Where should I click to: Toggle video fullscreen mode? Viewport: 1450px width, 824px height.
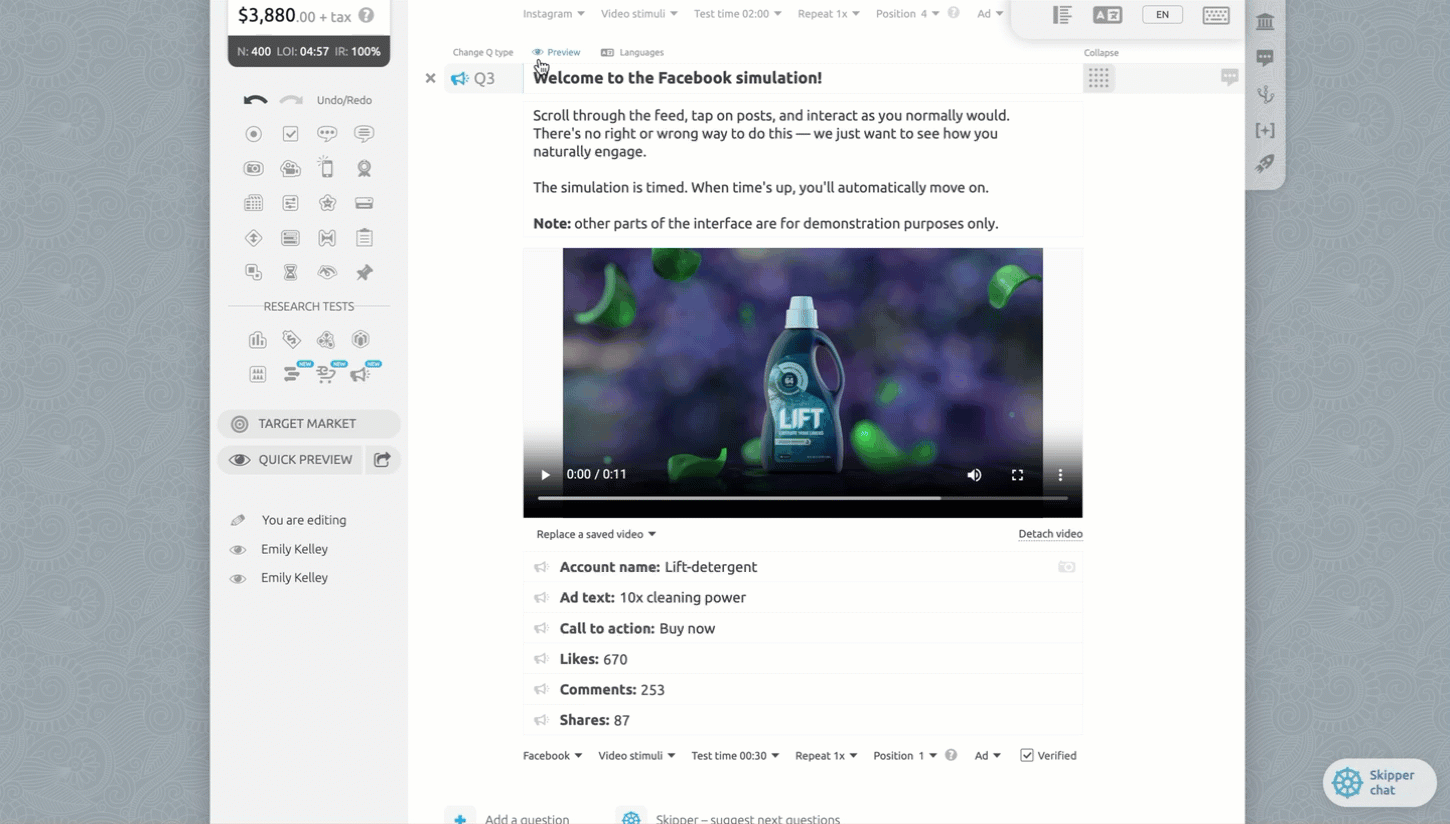(1017, 475)
